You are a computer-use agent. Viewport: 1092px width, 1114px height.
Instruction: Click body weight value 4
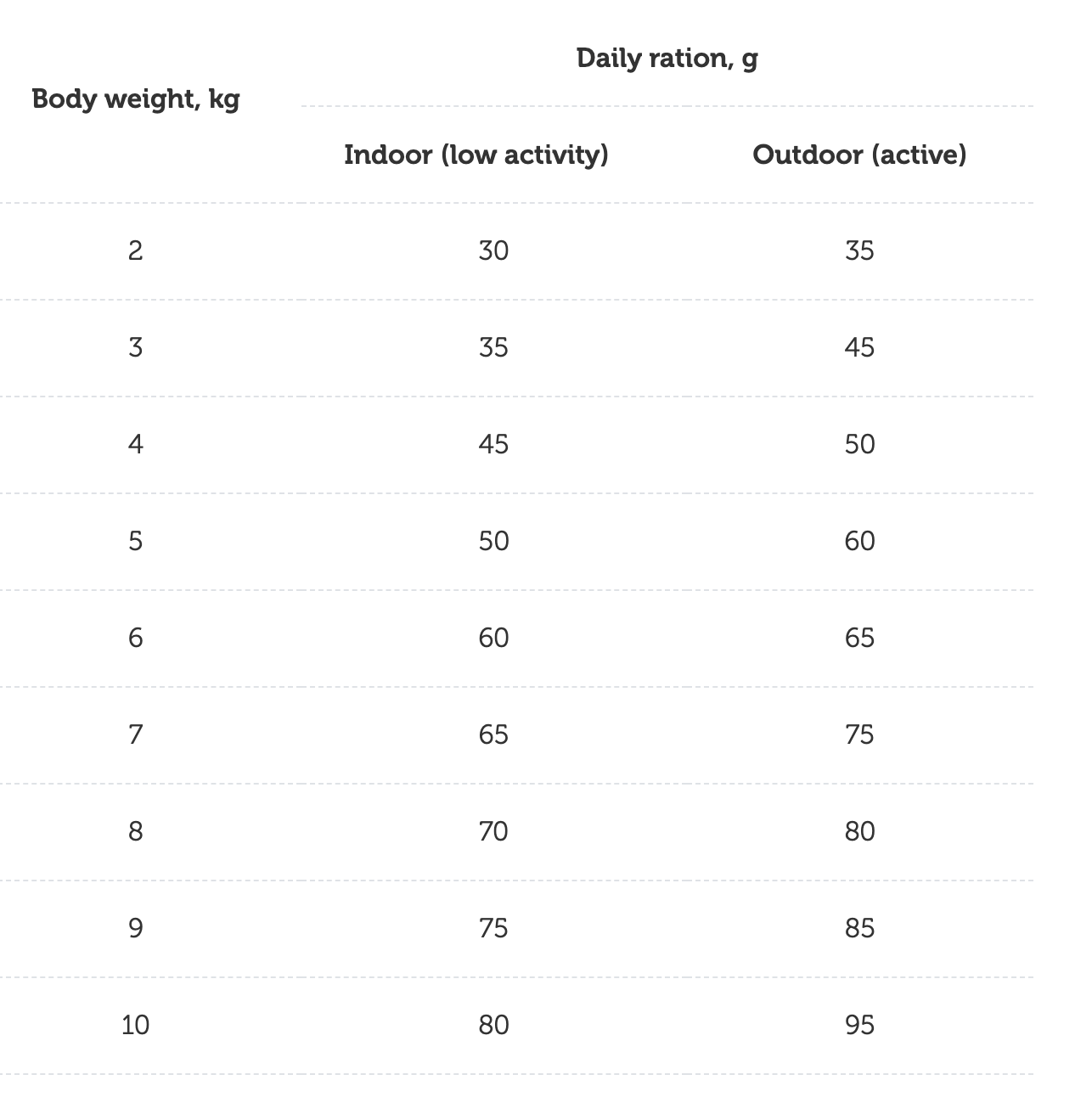136,444
